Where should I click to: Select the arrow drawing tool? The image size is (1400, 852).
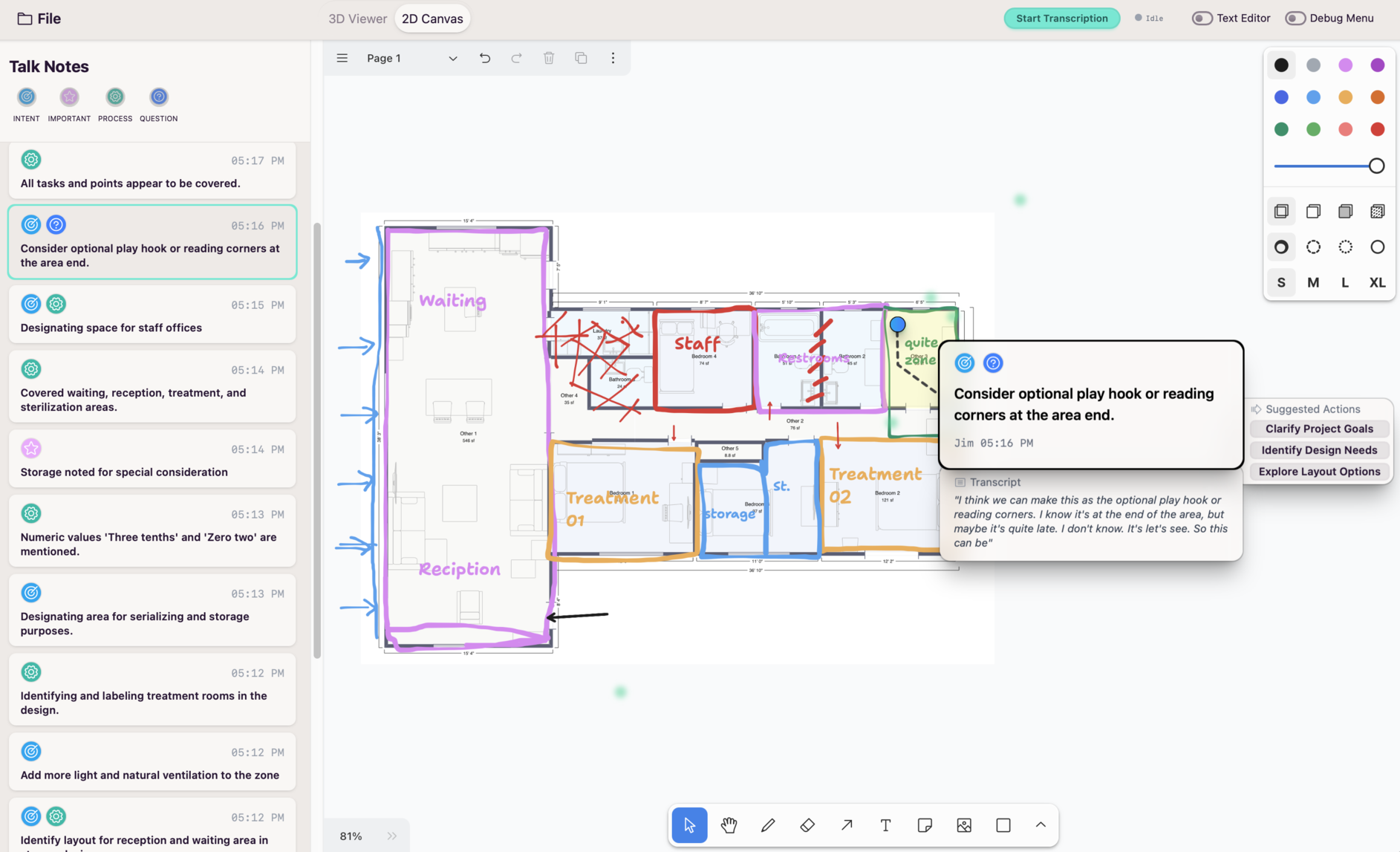[847, 825]
